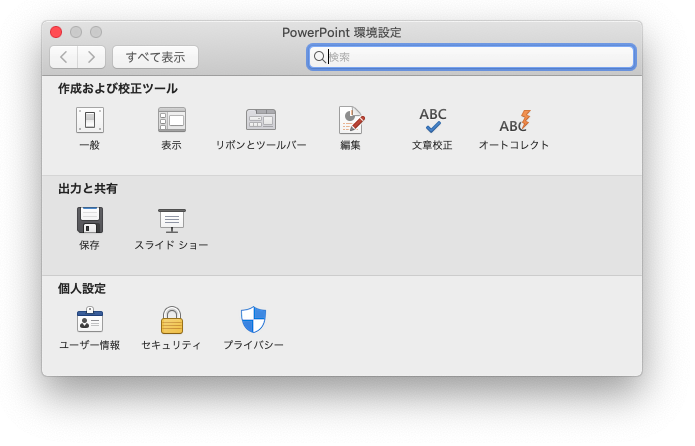This screenshot has height=446, width=695.
Task: Open the スライド ショー preferences icon
Action: click(172, 220)
